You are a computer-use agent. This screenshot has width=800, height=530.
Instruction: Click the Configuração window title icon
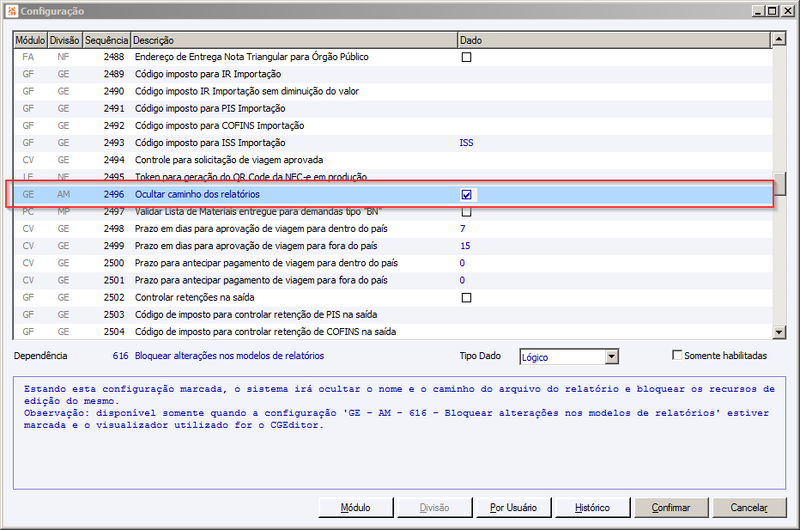tap(12, 11)
